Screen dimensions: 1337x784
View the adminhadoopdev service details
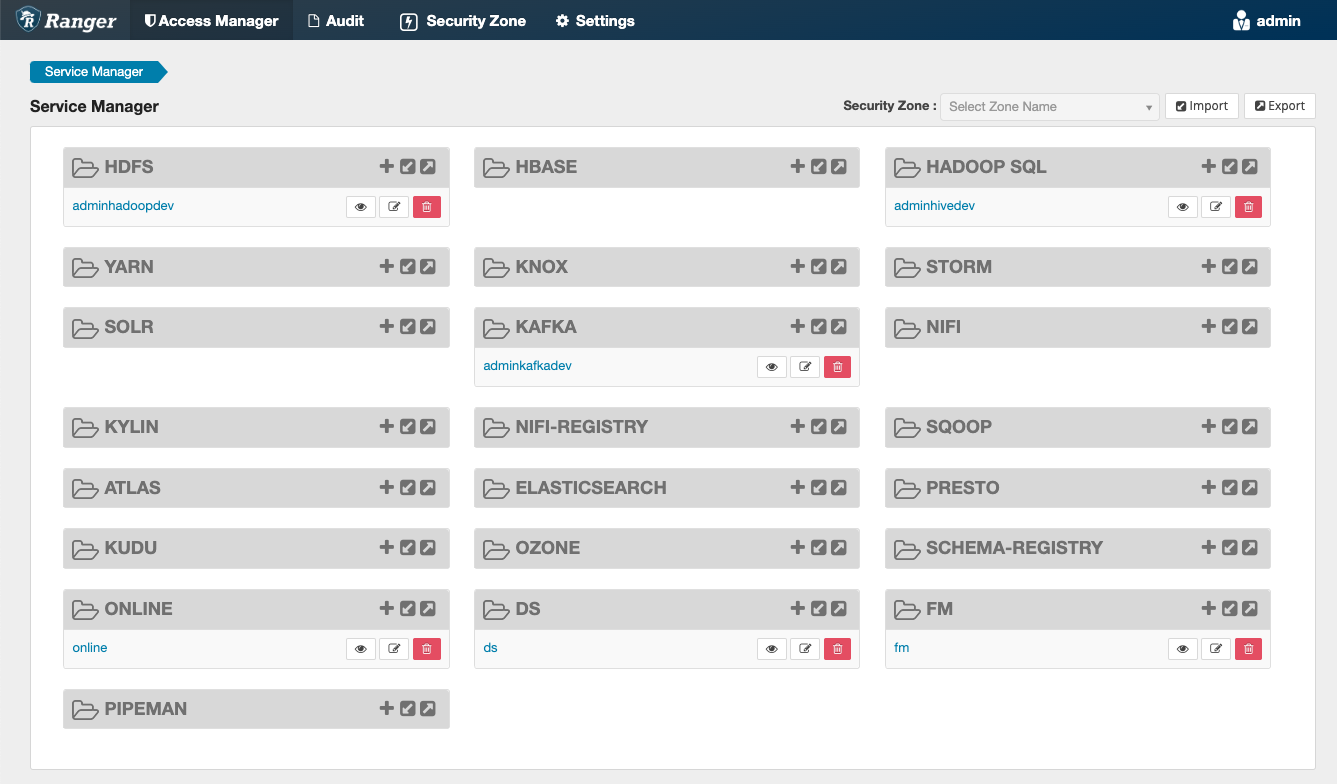361,207
